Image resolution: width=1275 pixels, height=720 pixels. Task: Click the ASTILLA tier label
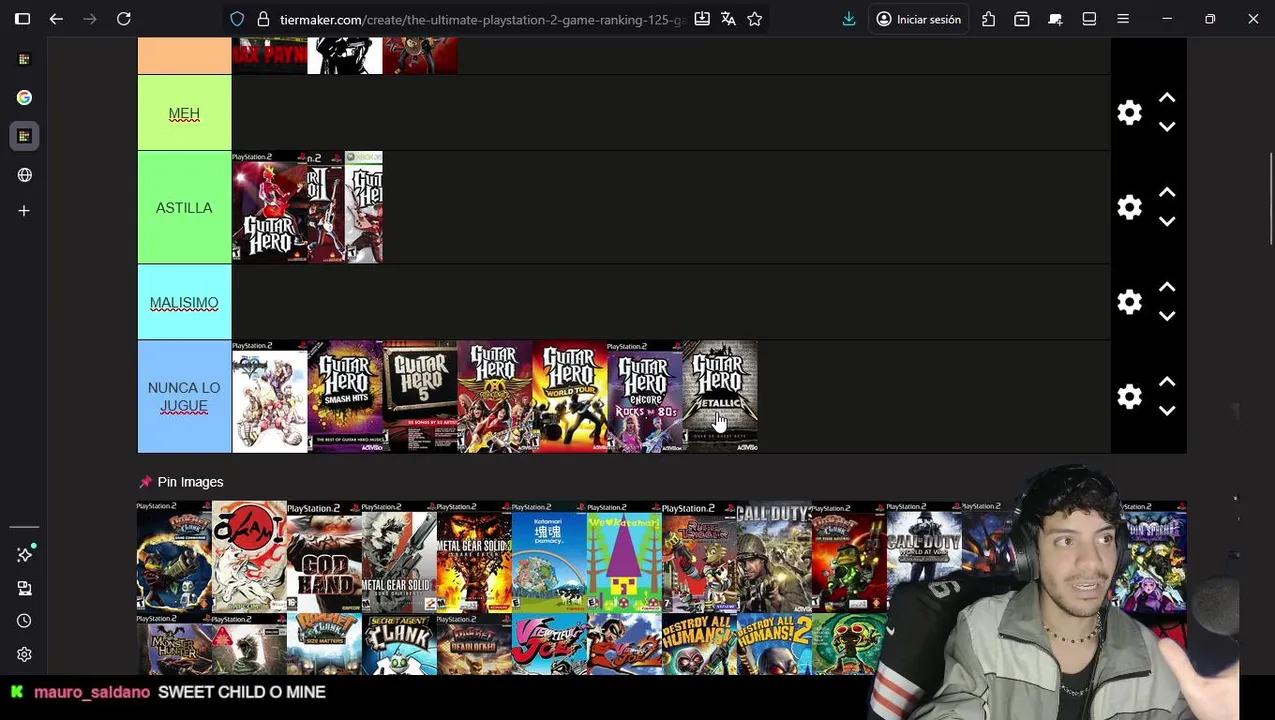(x=184, y=207)
